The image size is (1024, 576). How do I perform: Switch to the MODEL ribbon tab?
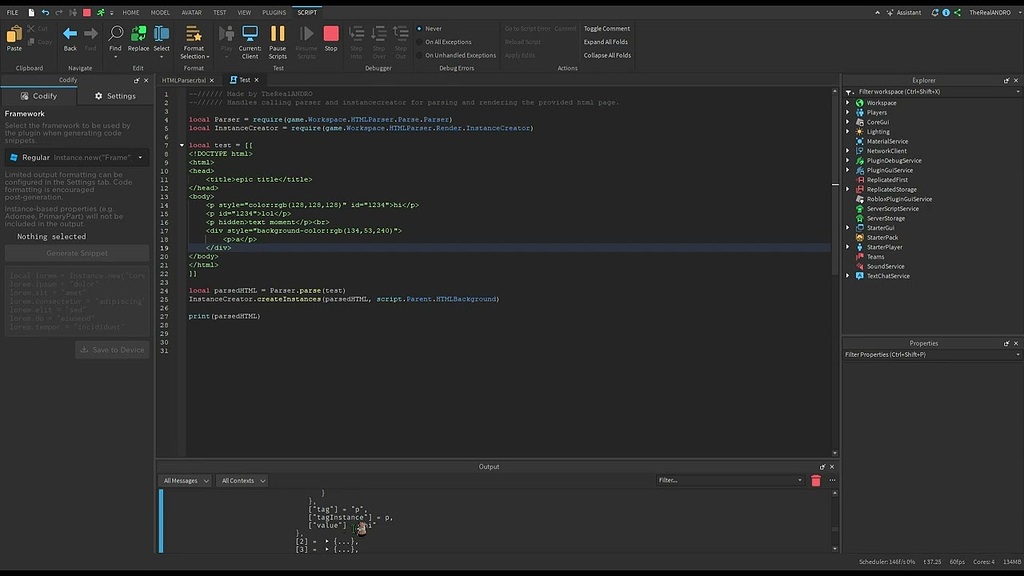point(160,12)
